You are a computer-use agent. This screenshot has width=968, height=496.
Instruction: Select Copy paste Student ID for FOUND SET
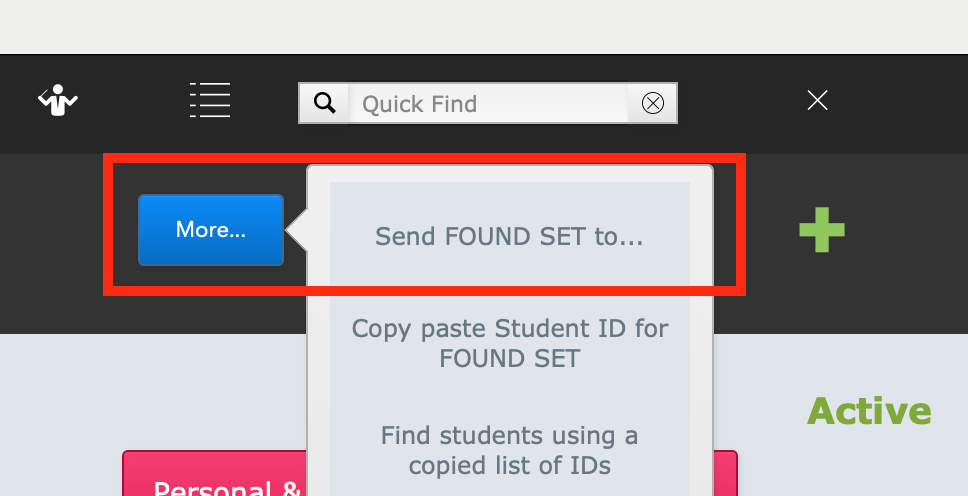click(510, 343)
